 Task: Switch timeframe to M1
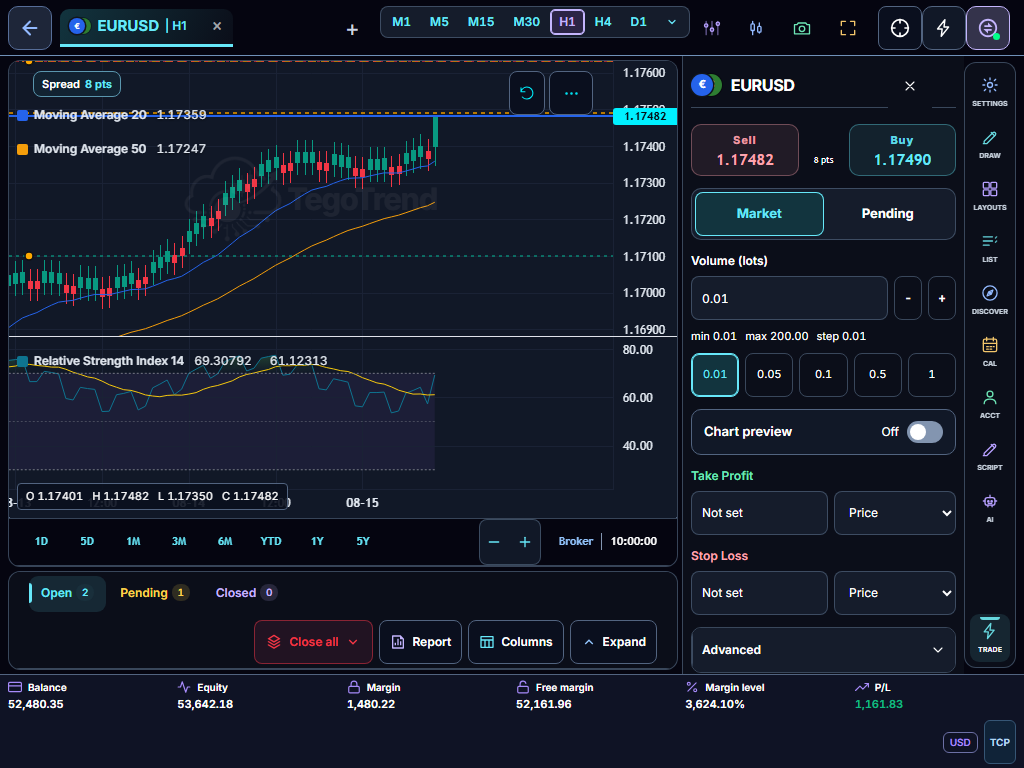401,22
